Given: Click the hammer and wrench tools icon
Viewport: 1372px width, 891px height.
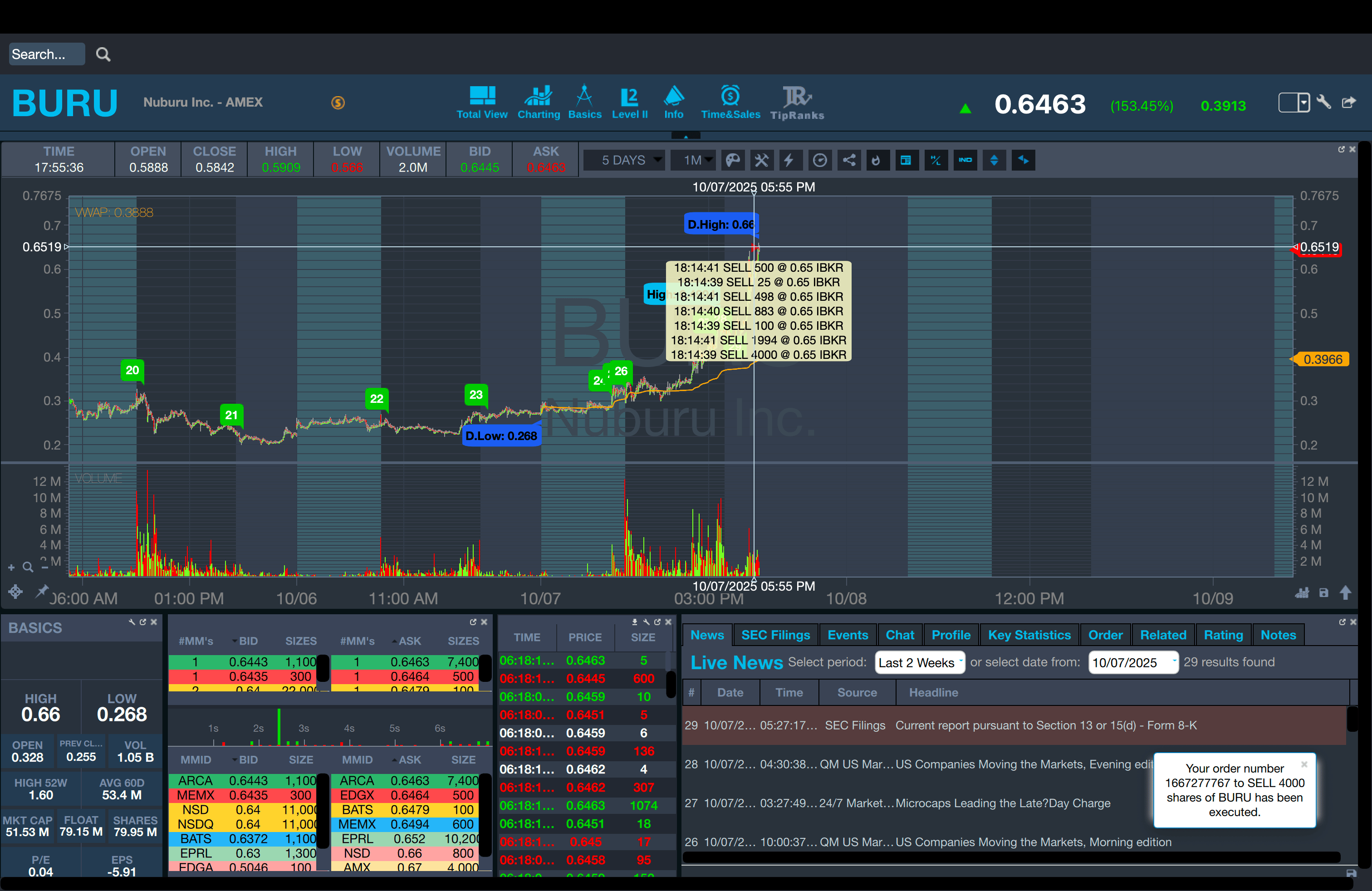Looking at the screenshot, I should pyautogui.click(x=761, y=160).
